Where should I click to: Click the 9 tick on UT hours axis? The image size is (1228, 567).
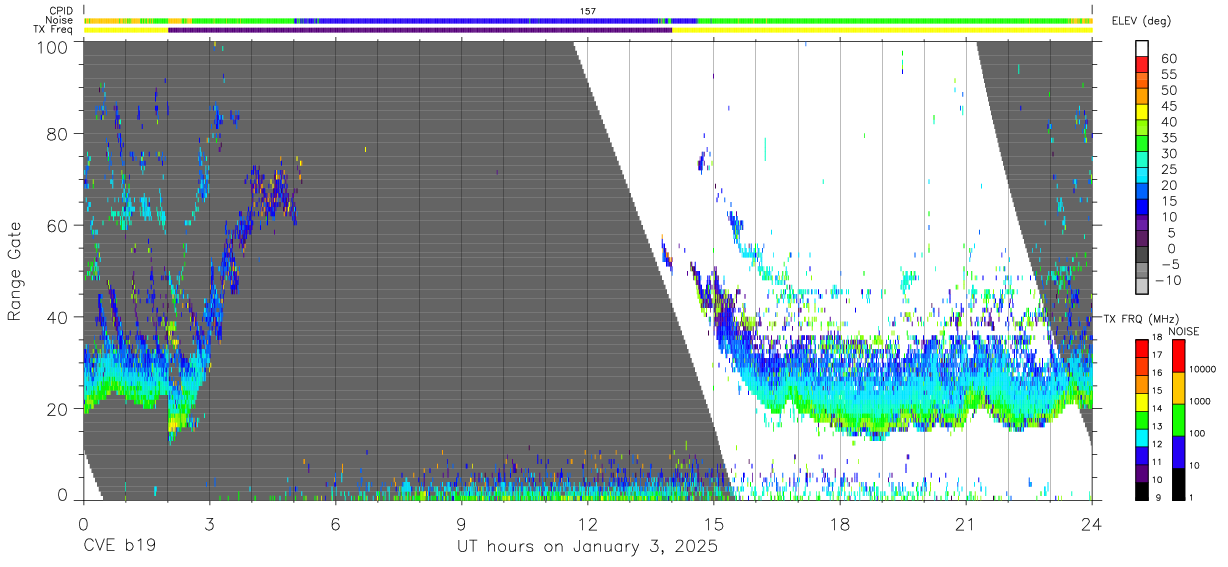click(462, 523)
